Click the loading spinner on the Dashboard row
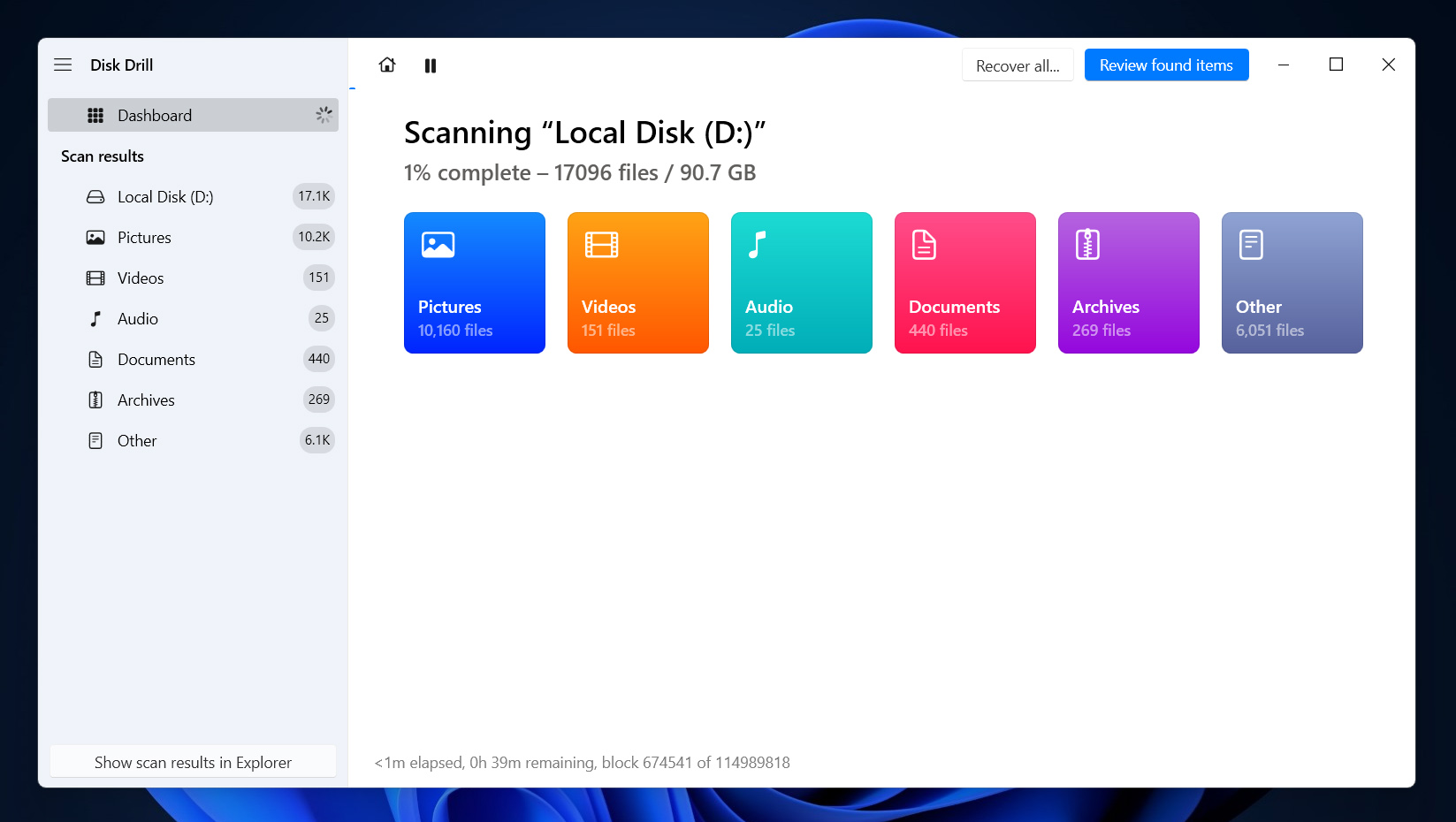The image size is (1456, 822). point(324,115)
